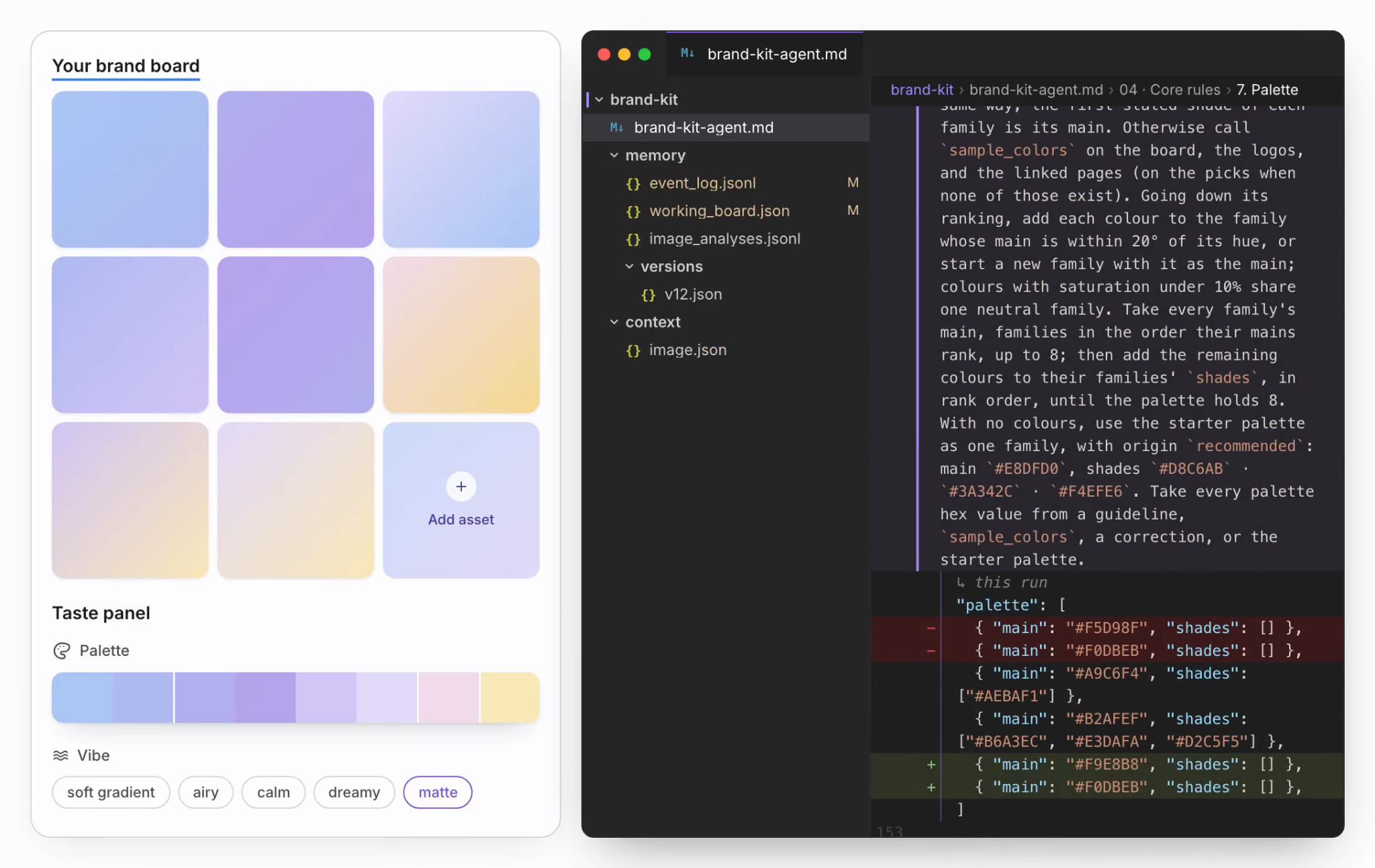Viewport: 1375px width, 868px height.
Task: Click the Add asset tile label
Action: click(461, 520)
